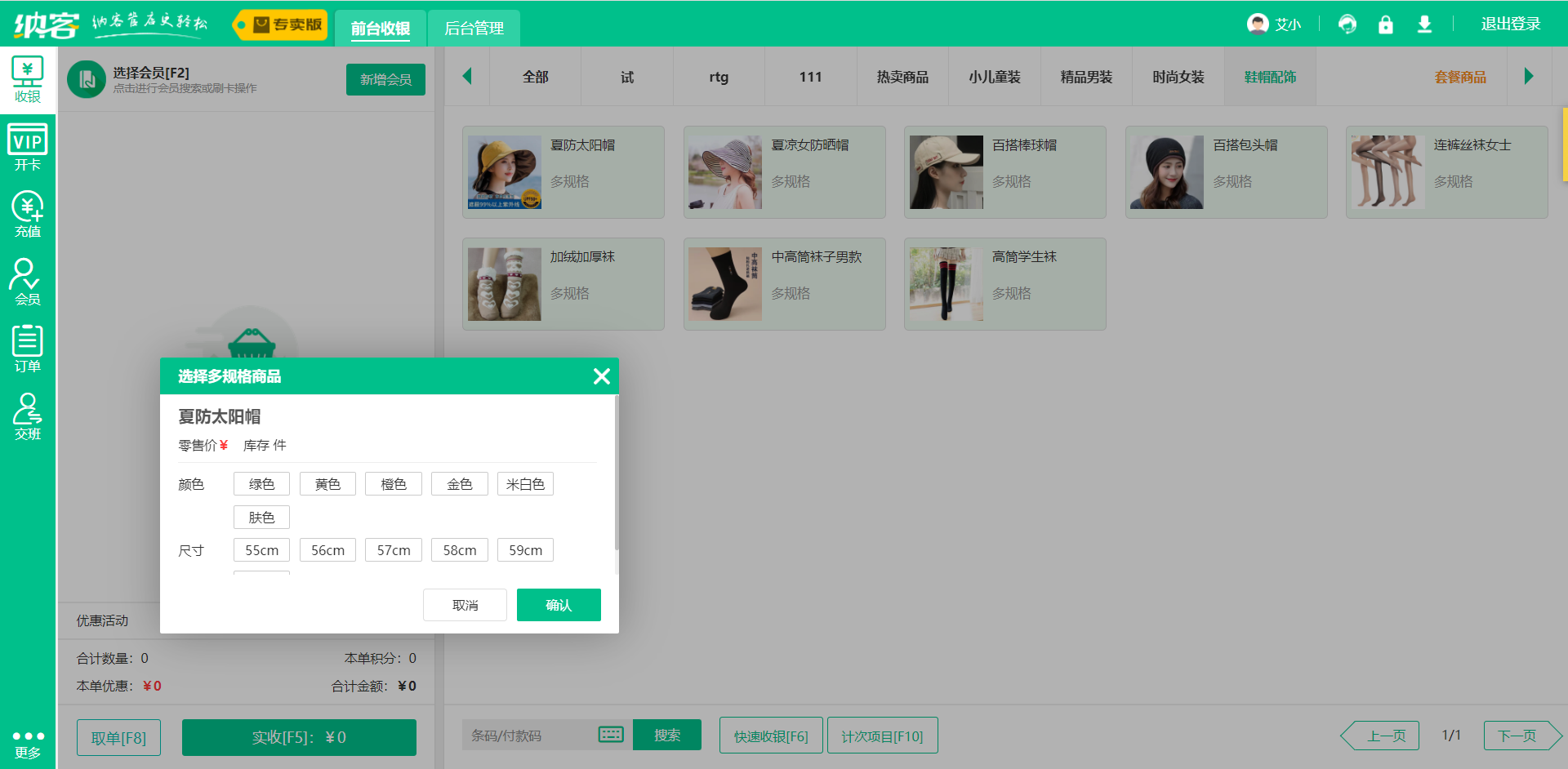The height and width of the screenshot is (769, 1568).
Task: Click the lock icon in the top bar
Action: click(x=1385, y=24)
